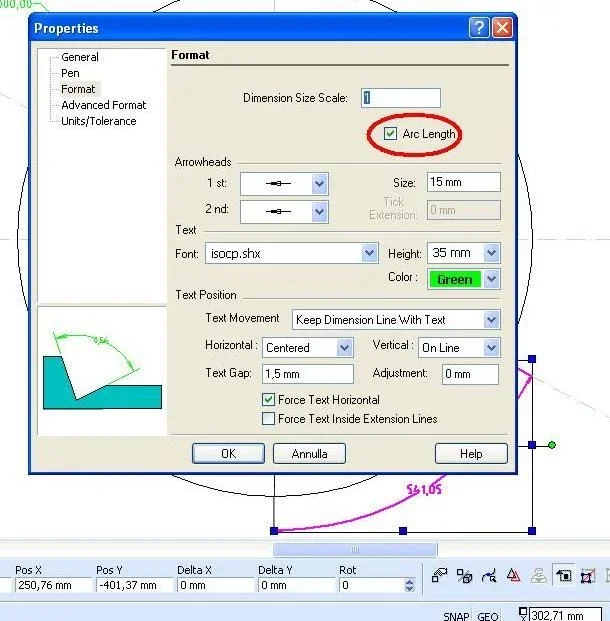Click the Delta X field
The image size is (610, 621).
215,585
